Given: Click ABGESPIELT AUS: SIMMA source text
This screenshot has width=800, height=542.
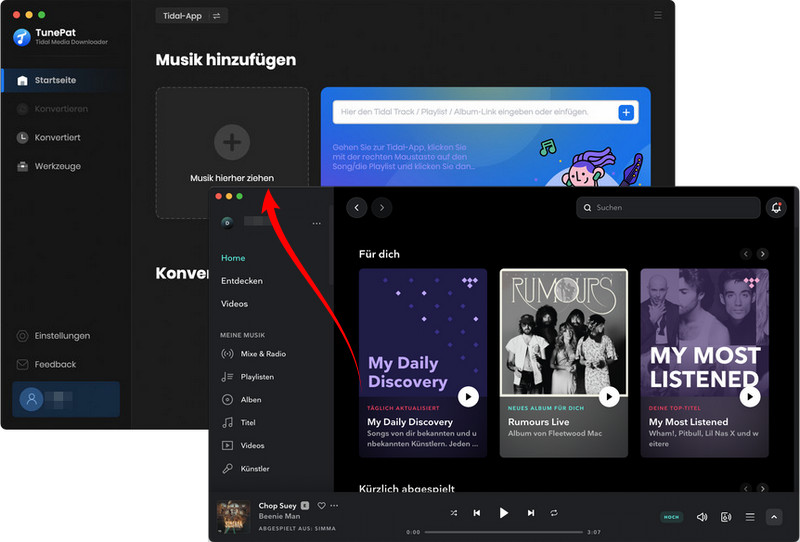Looking at the screenshot, I should coord(297,529).
